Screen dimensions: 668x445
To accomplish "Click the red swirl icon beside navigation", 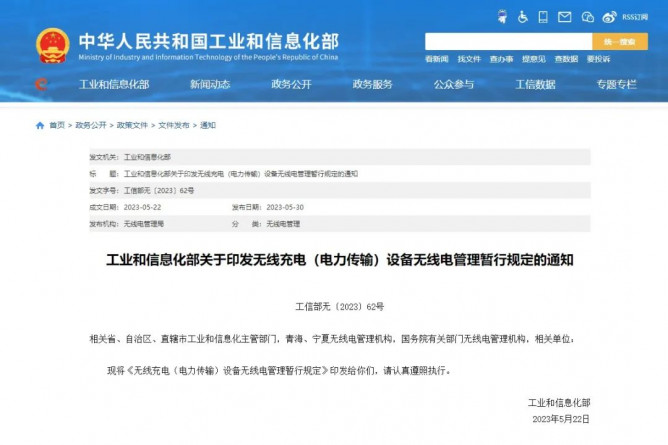I will click(x=41, y=84).
